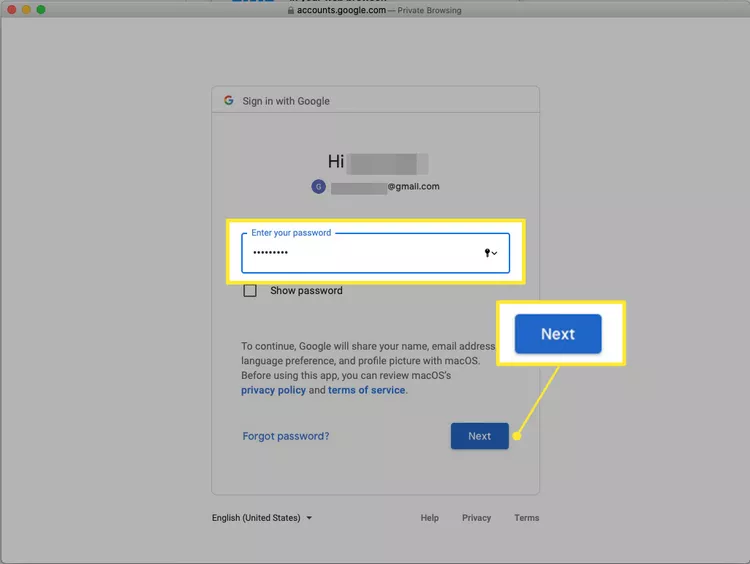Click the Next button beside Forgot password
The image size is (750, 564).
(x=480, y=436)
